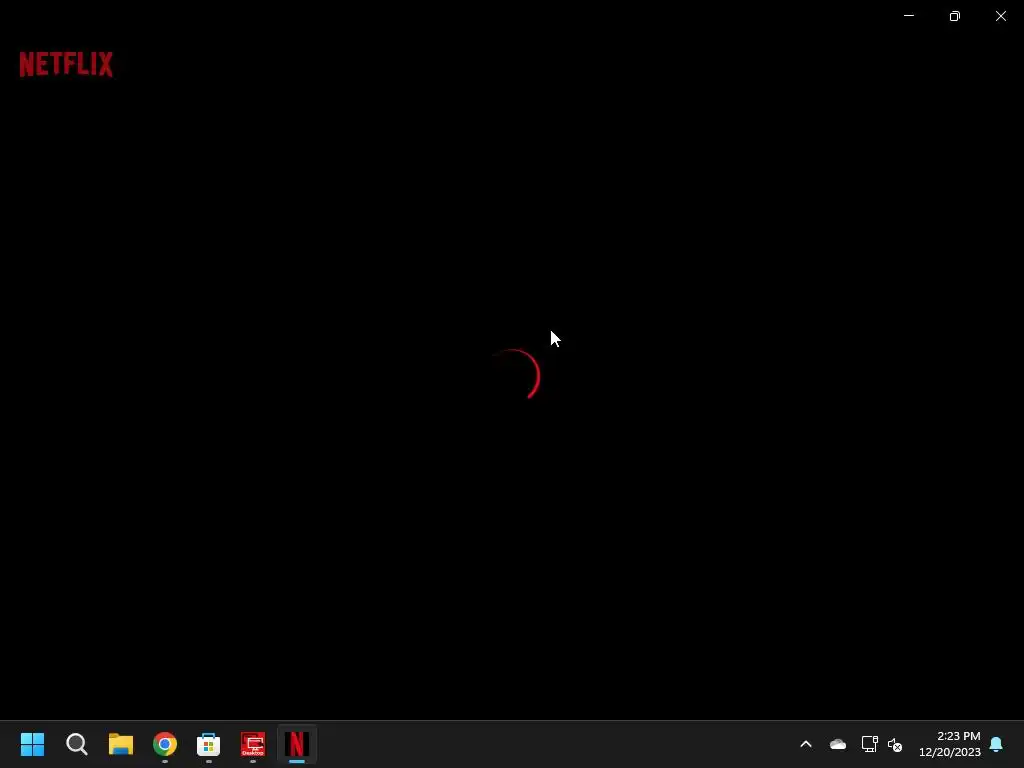
Task: Open taskbar Search
Action: point(76,744)
